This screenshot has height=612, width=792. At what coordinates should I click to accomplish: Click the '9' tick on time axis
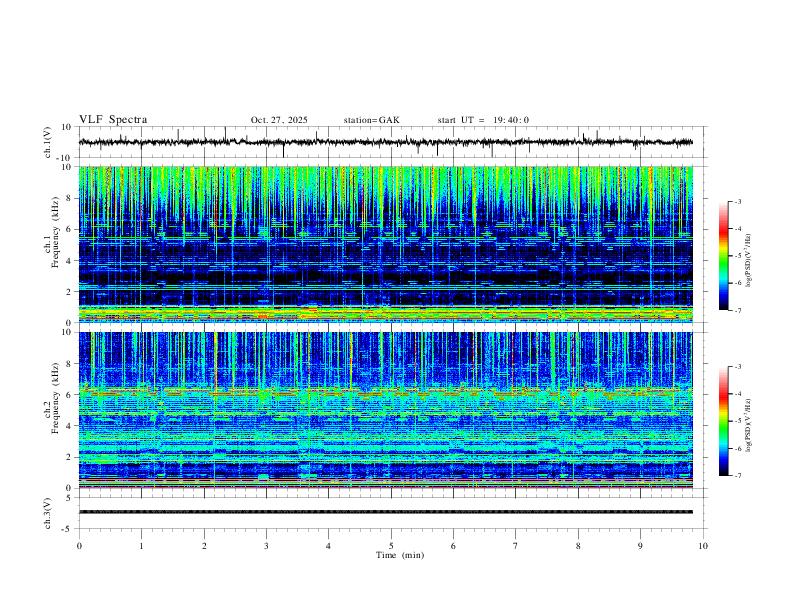(x=640, y=546)
